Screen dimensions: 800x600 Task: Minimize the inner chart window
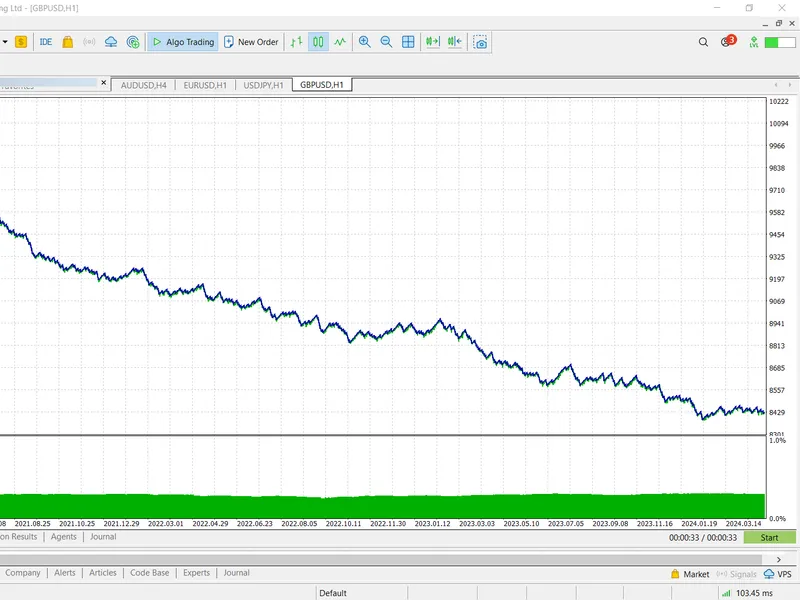point(765,24)
